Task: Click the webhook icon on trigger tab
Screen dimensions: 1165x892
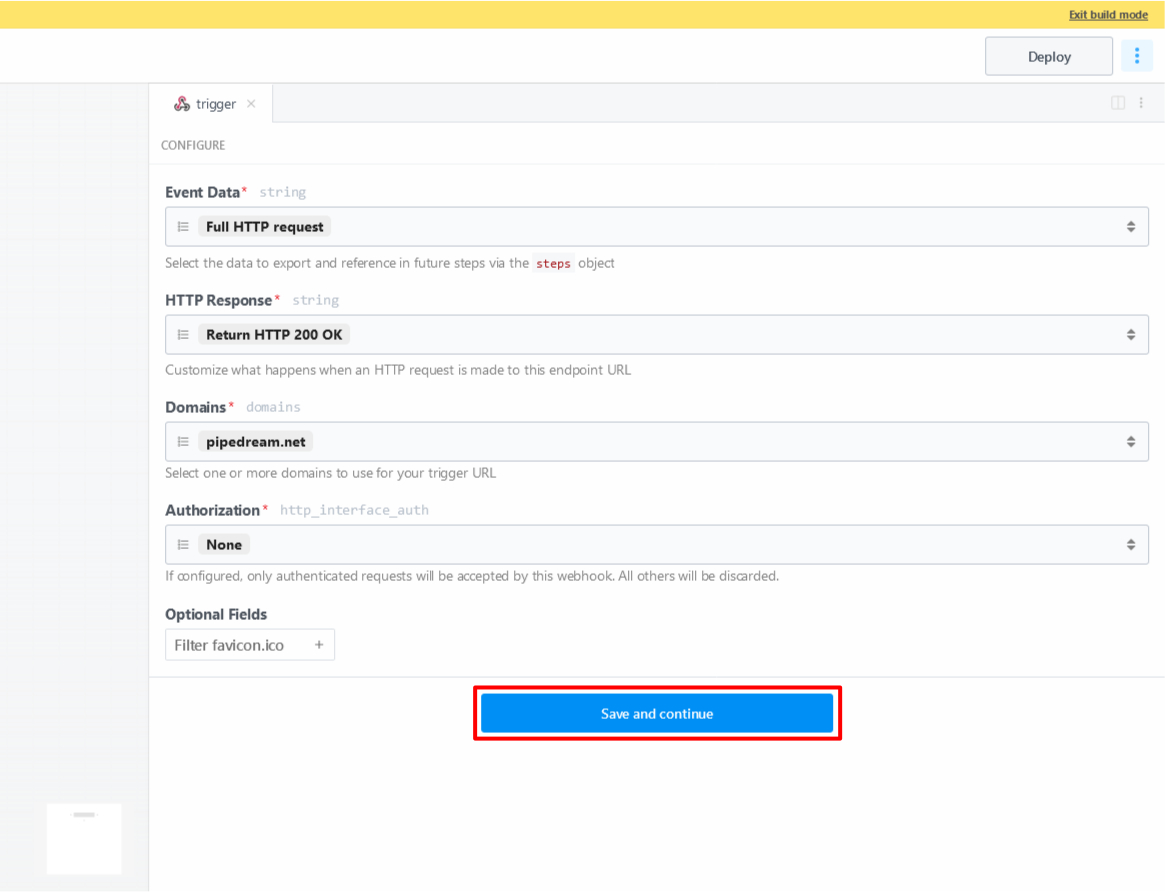Action: [x=181, y=104]
